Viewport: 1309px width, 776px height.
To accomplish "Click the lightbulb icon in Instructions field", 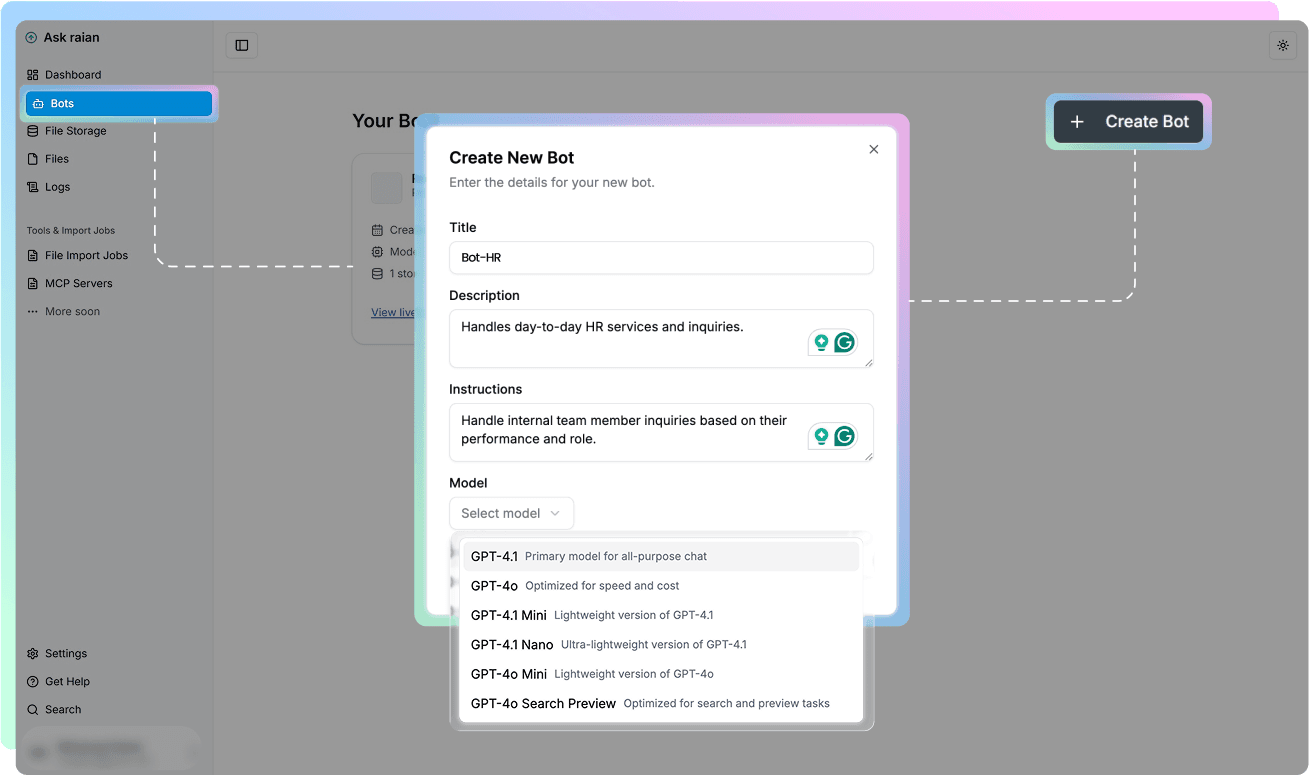I will 821,436.
